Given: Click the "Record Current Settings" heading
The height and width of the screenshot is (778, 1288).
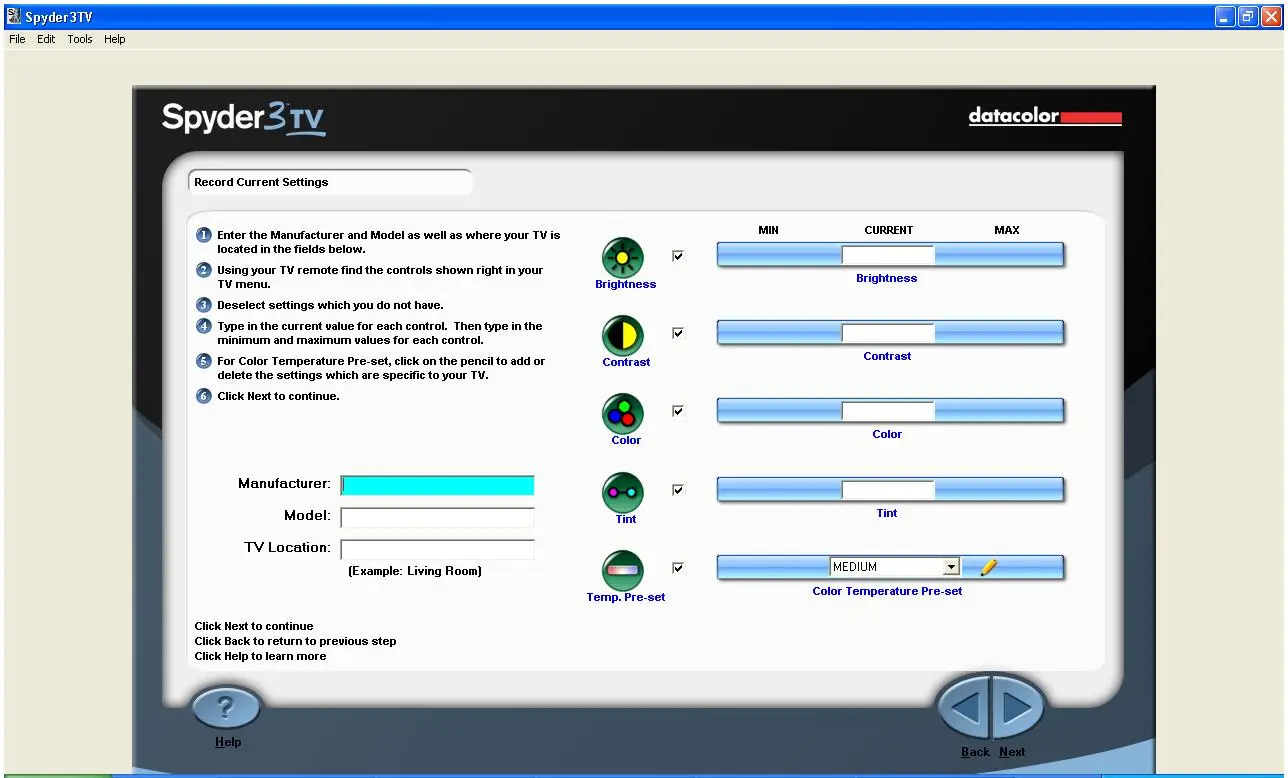Looking at the screenshot, I should click(261, 182).
